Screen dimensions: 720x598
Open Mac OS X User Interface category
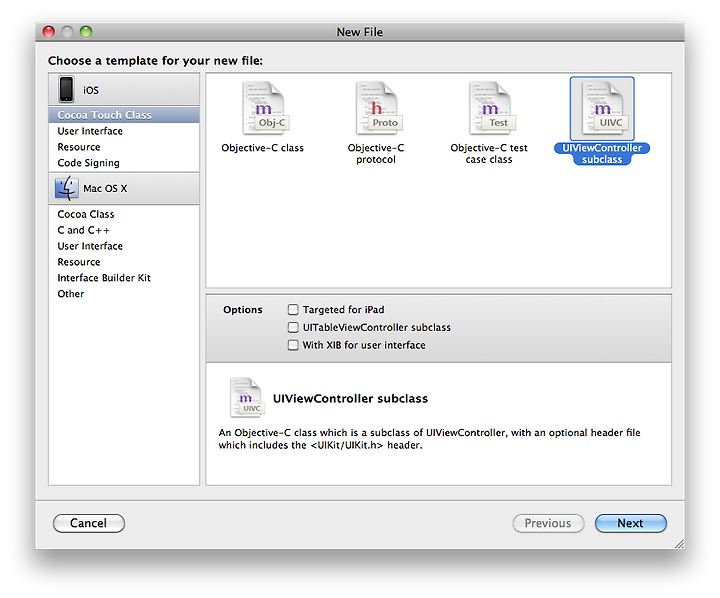pyautogui.click(x=124, y=246)
